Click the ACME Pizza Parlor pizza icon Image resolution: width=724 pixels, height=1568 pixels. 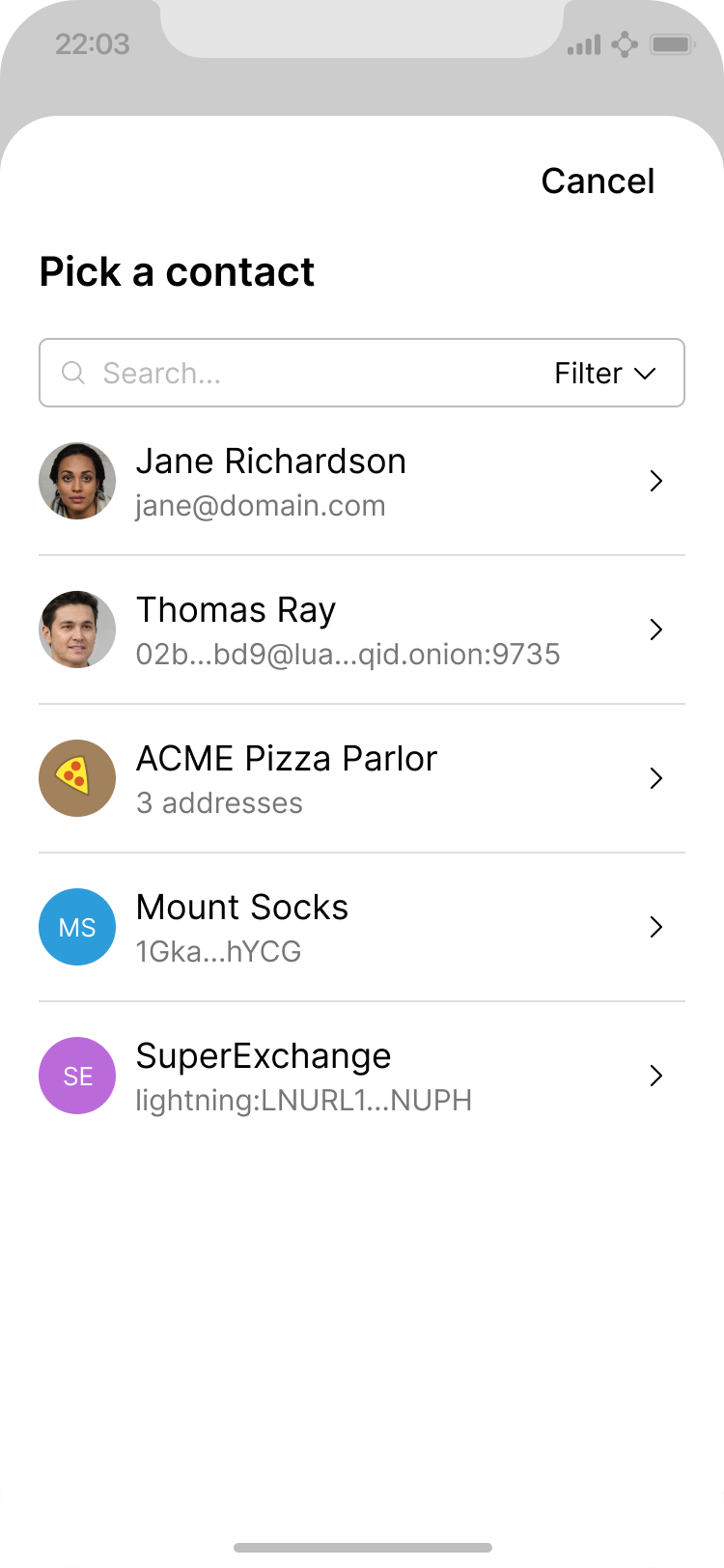click(x=77, y=778)
